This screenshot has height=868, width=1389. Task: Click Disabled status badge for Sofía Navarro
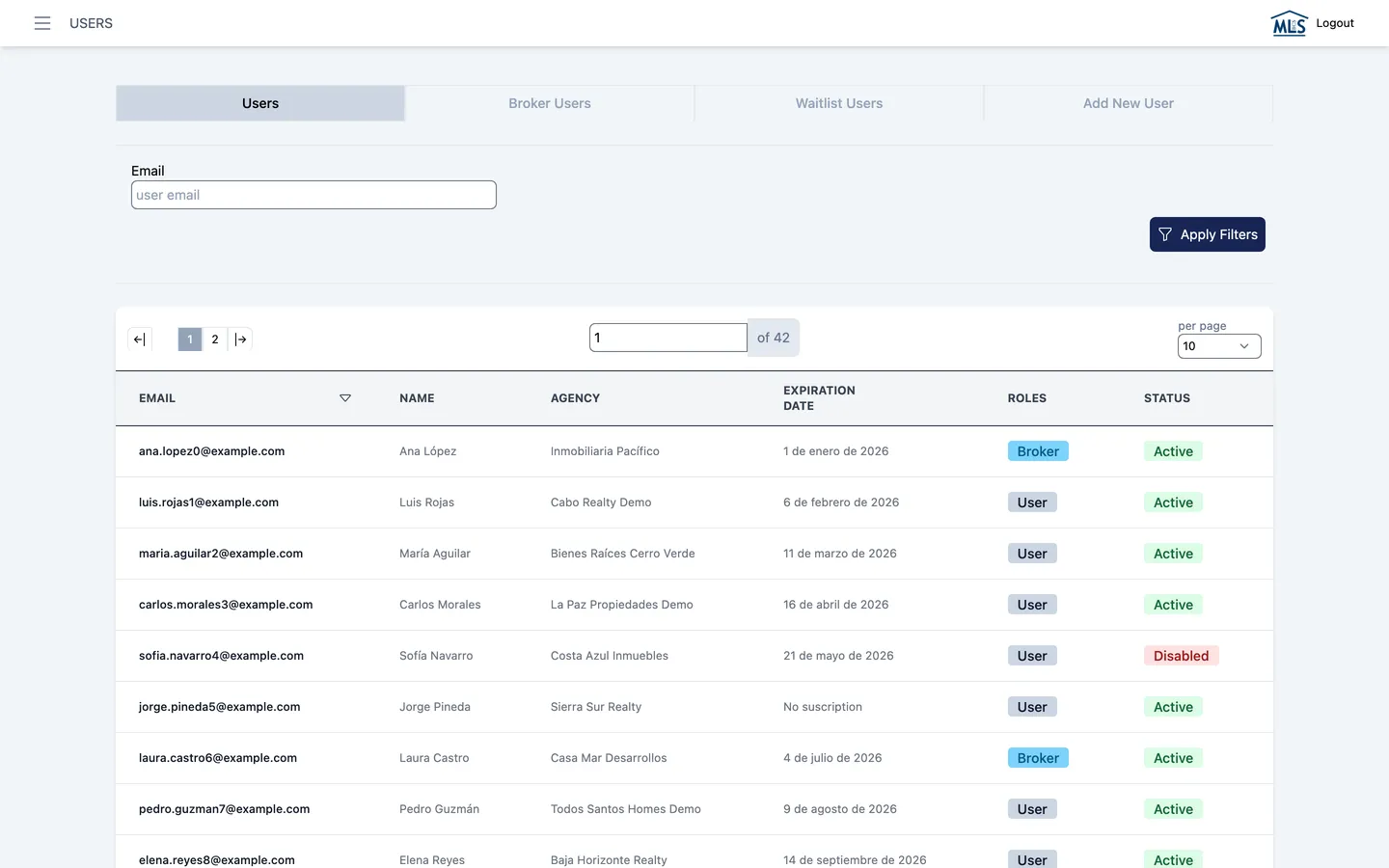[x=1182, y=656]
